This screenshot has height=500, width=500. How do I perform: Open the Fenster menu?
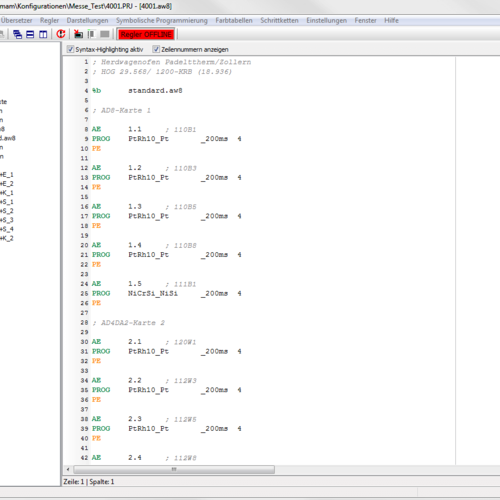pyautogui.click(x=365, y=20)
